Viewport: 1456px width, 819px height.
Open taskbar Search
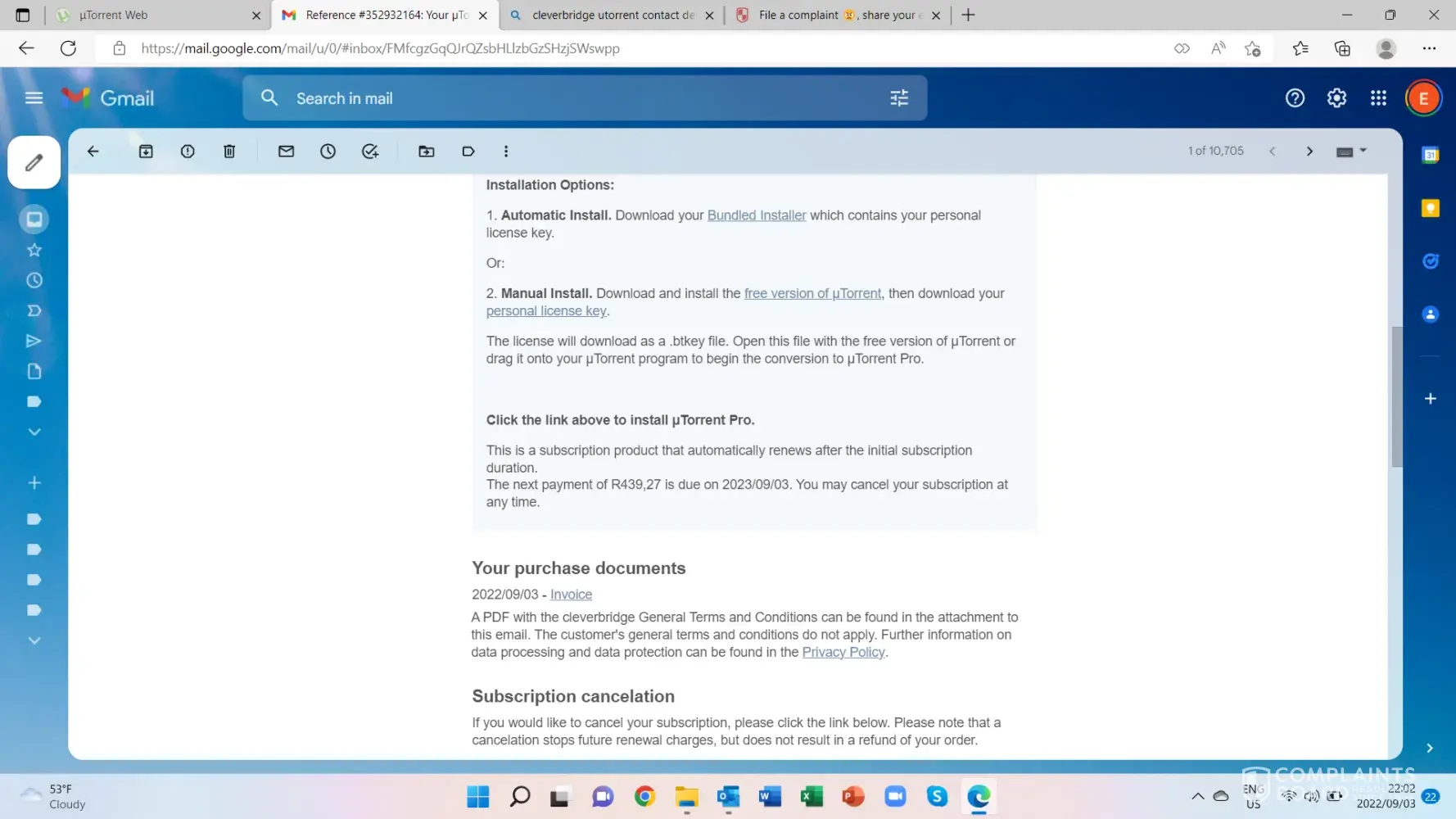520,796
